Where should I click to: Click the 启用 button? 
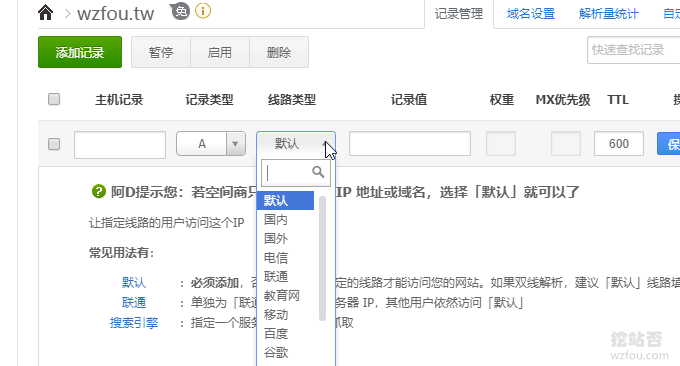pyautogui.click(x=220, y=52)
